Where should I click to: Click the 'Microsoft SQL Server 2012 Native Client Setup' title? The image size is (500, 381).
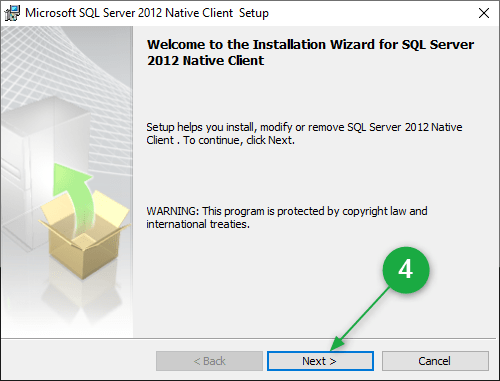point(147,13)
